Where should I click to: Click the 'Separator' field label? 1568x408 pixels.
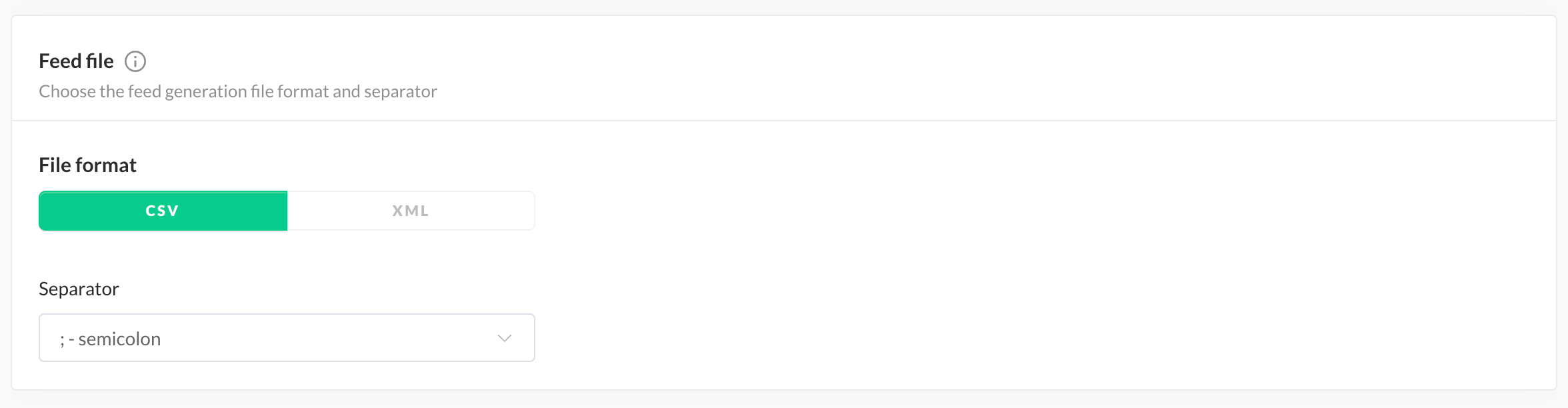coord(79,289)
